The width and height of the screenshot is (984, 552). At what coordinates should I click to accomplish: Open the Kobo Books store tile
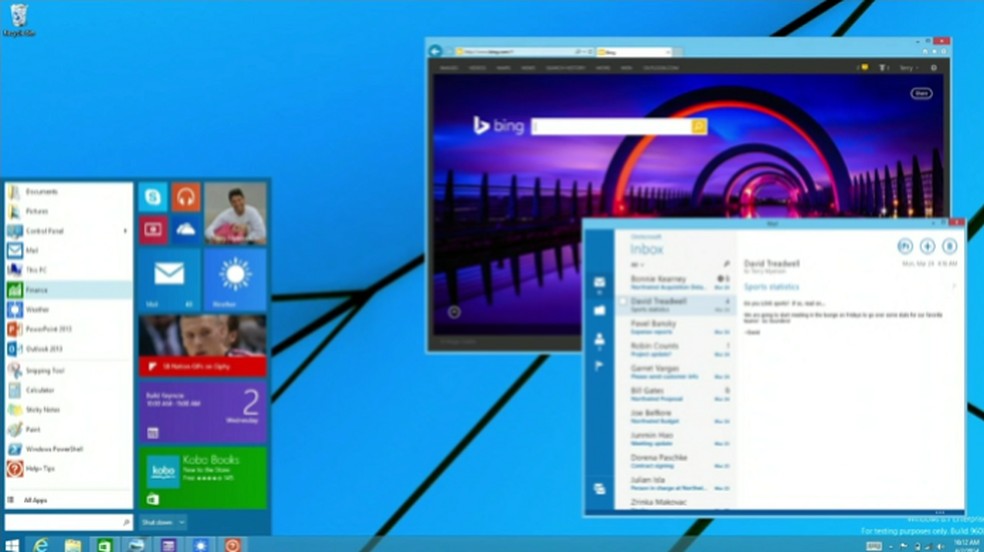tap(203, 477)
